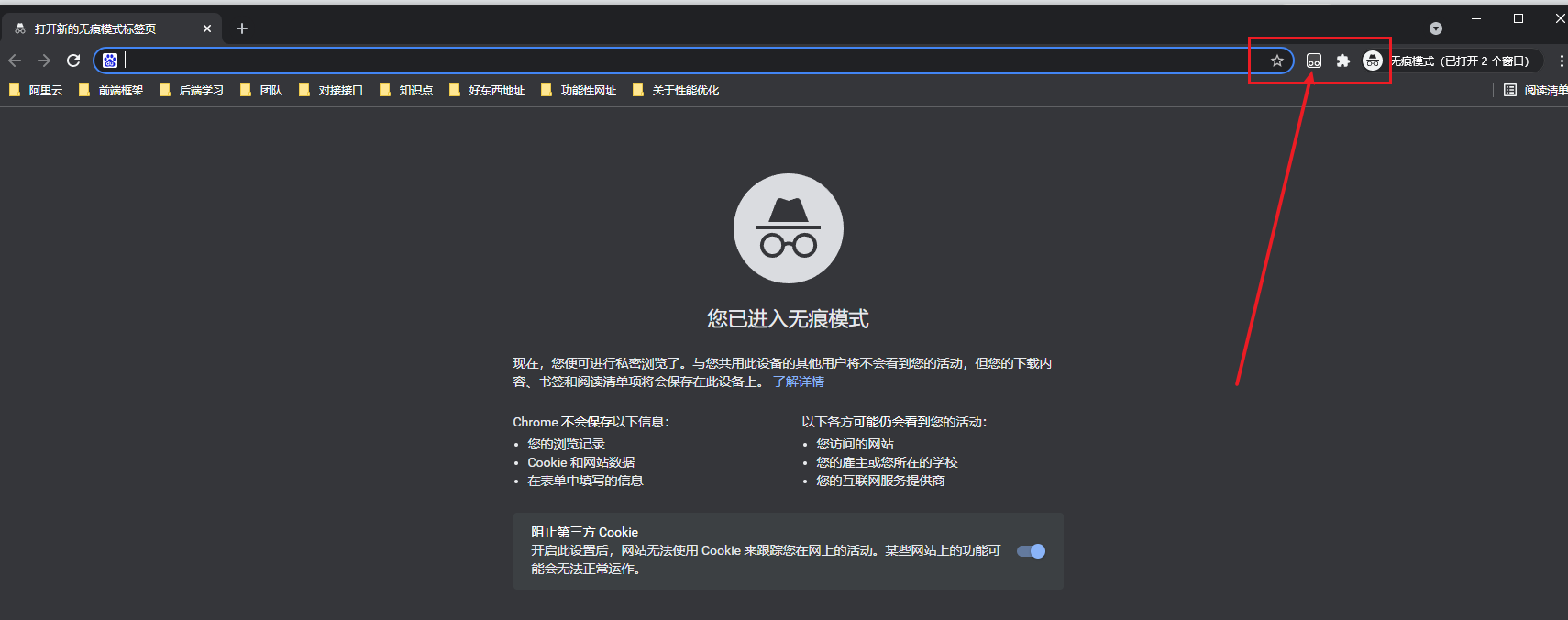Viewport: 1568px width, 620px height.
Task: Click the incognito avatar icon in toolbar
Action: coord(1373,61)
